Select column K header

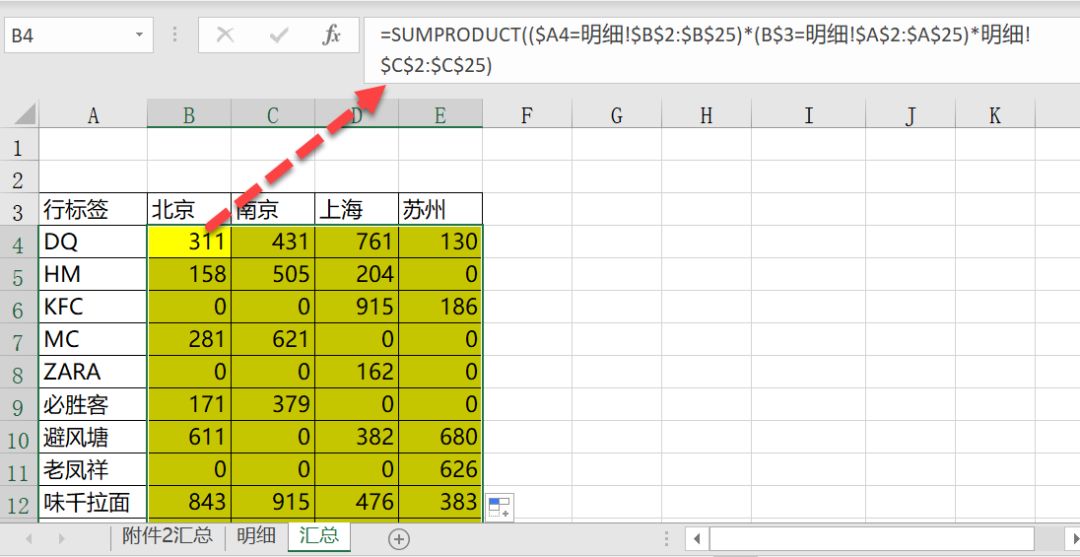995,115
